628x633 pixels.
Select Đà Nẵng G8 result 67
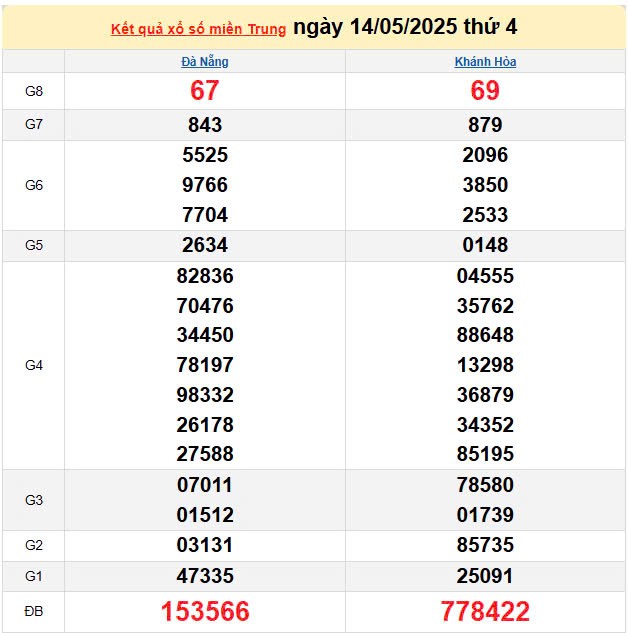205,91
